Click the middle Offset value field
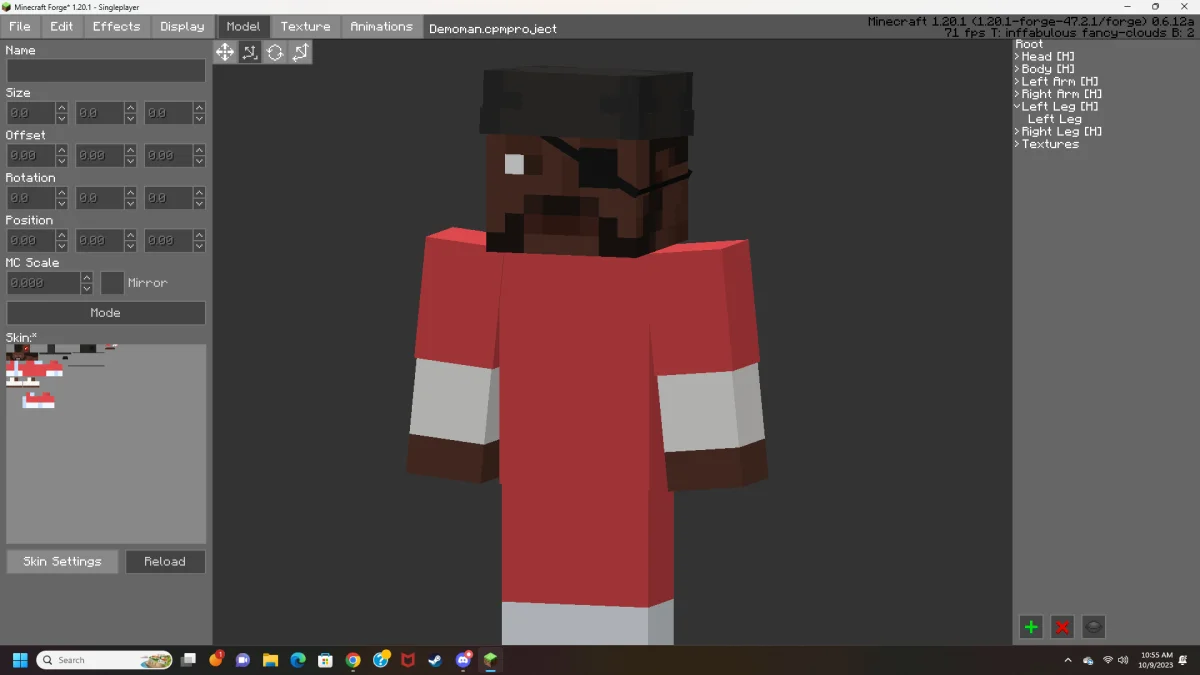1200x675 pixels. 100,156
